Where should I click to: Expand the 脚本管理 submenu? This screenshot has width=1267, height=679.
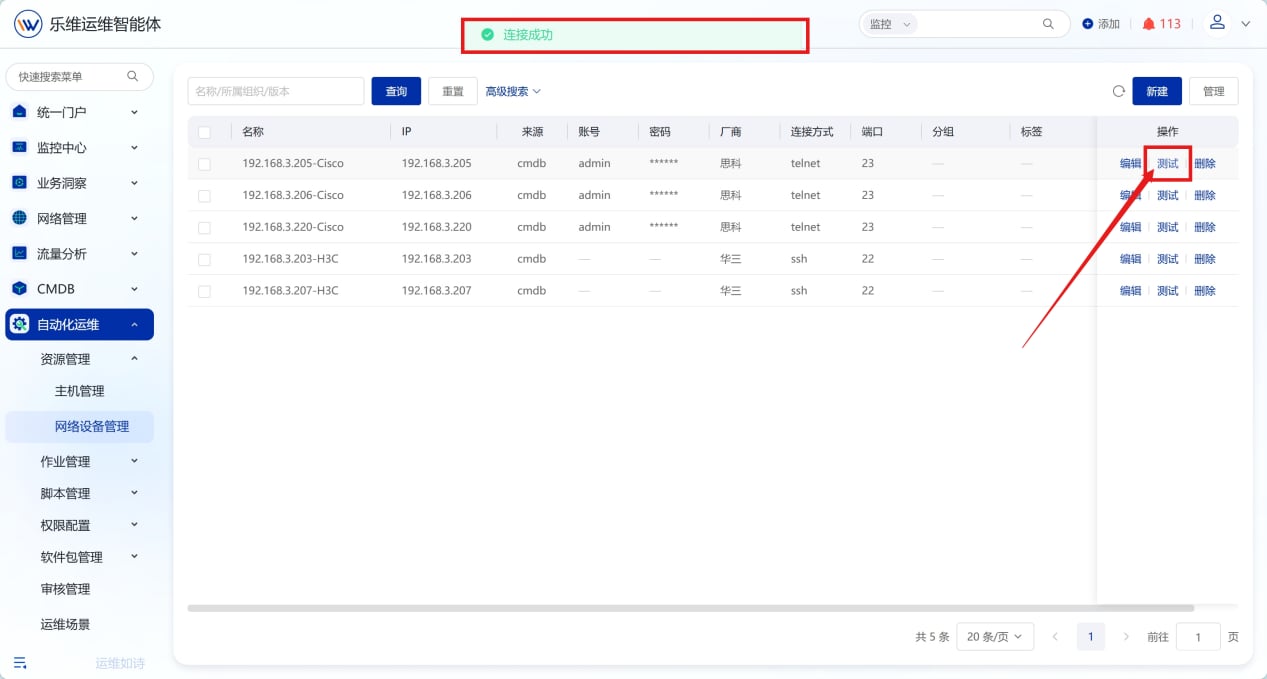coord(134,493)
